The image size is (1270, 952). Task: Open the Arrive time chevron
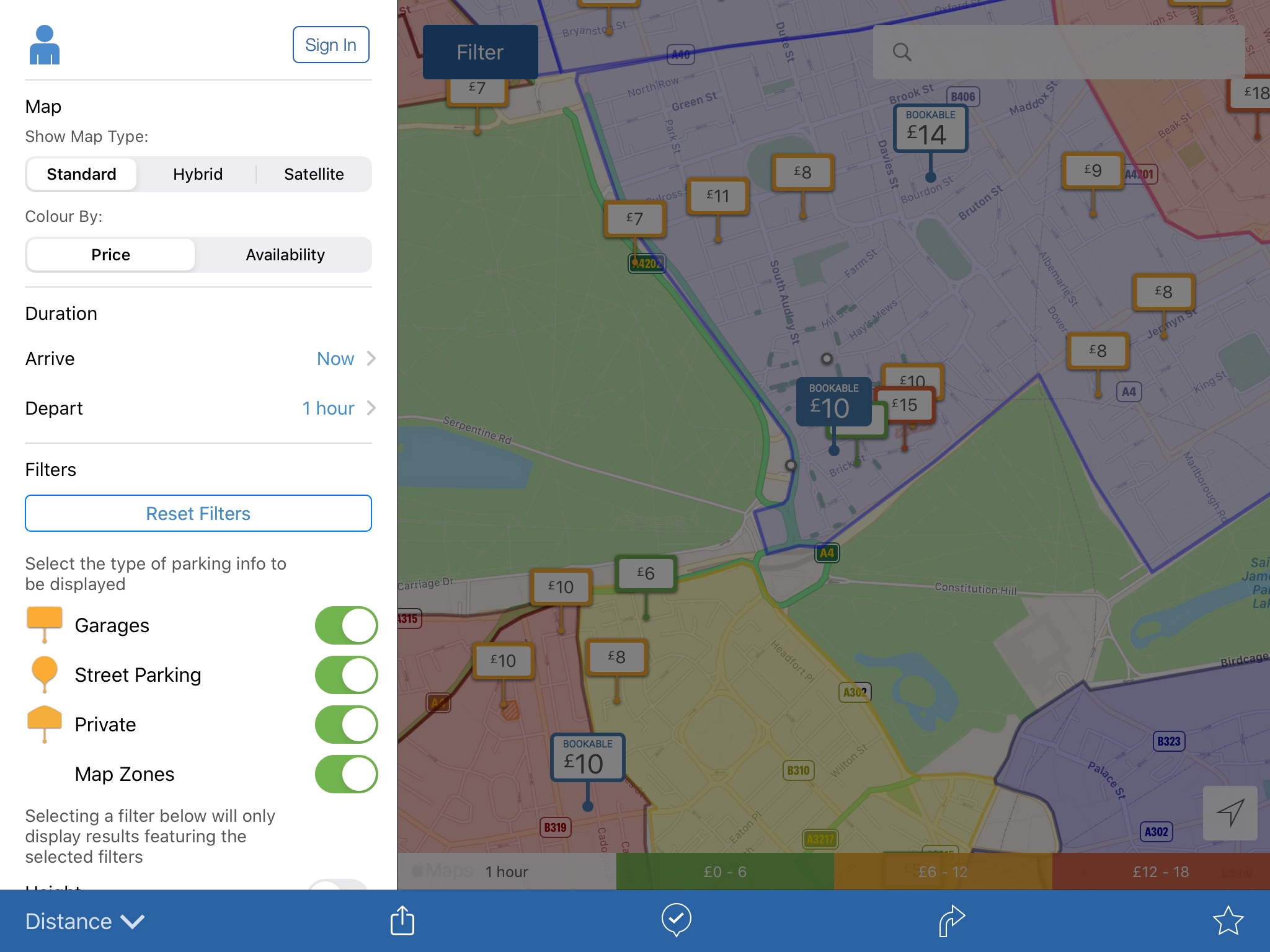point(371,359)
